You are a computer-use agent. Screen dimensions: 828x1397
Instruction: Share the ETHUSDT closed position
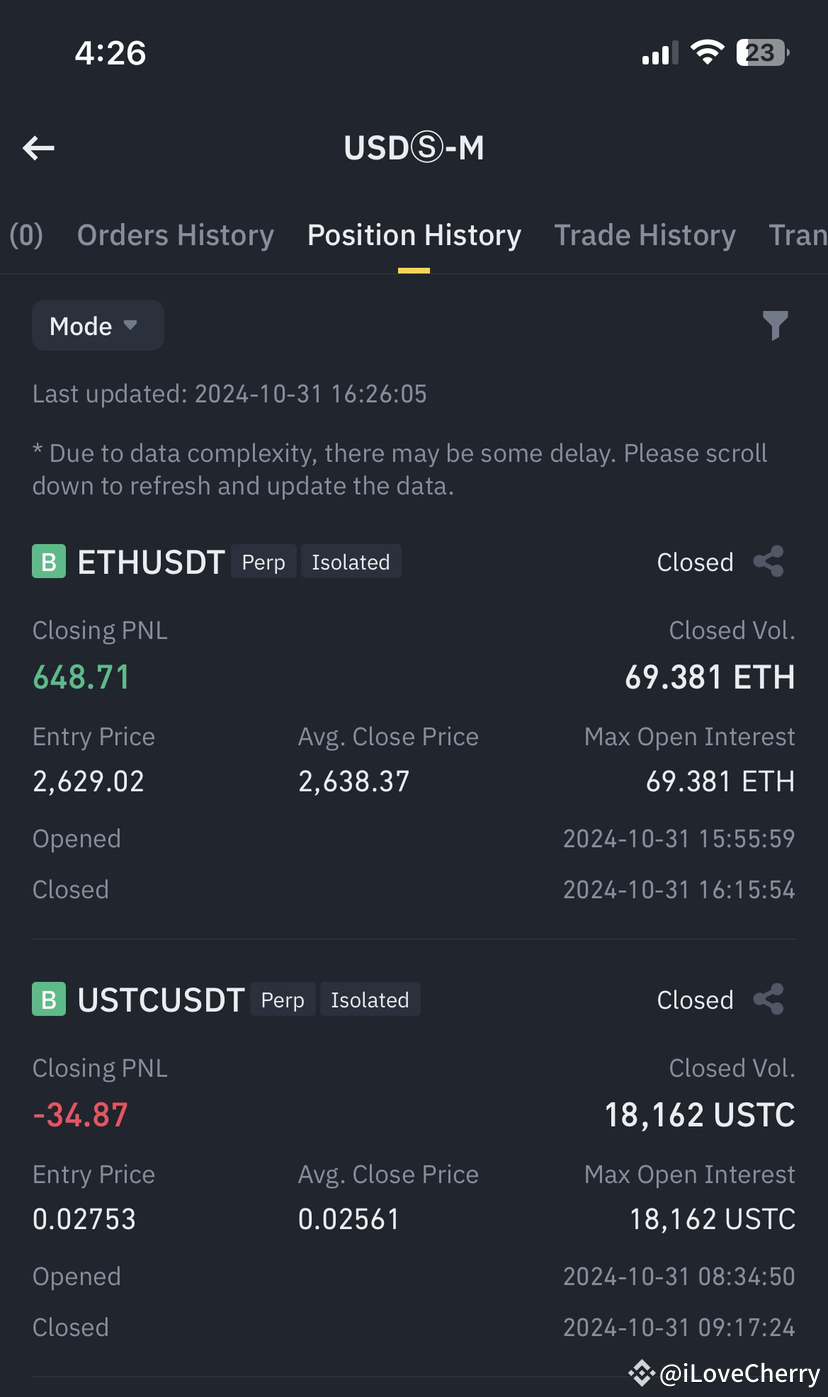click(x=768, y=562)
